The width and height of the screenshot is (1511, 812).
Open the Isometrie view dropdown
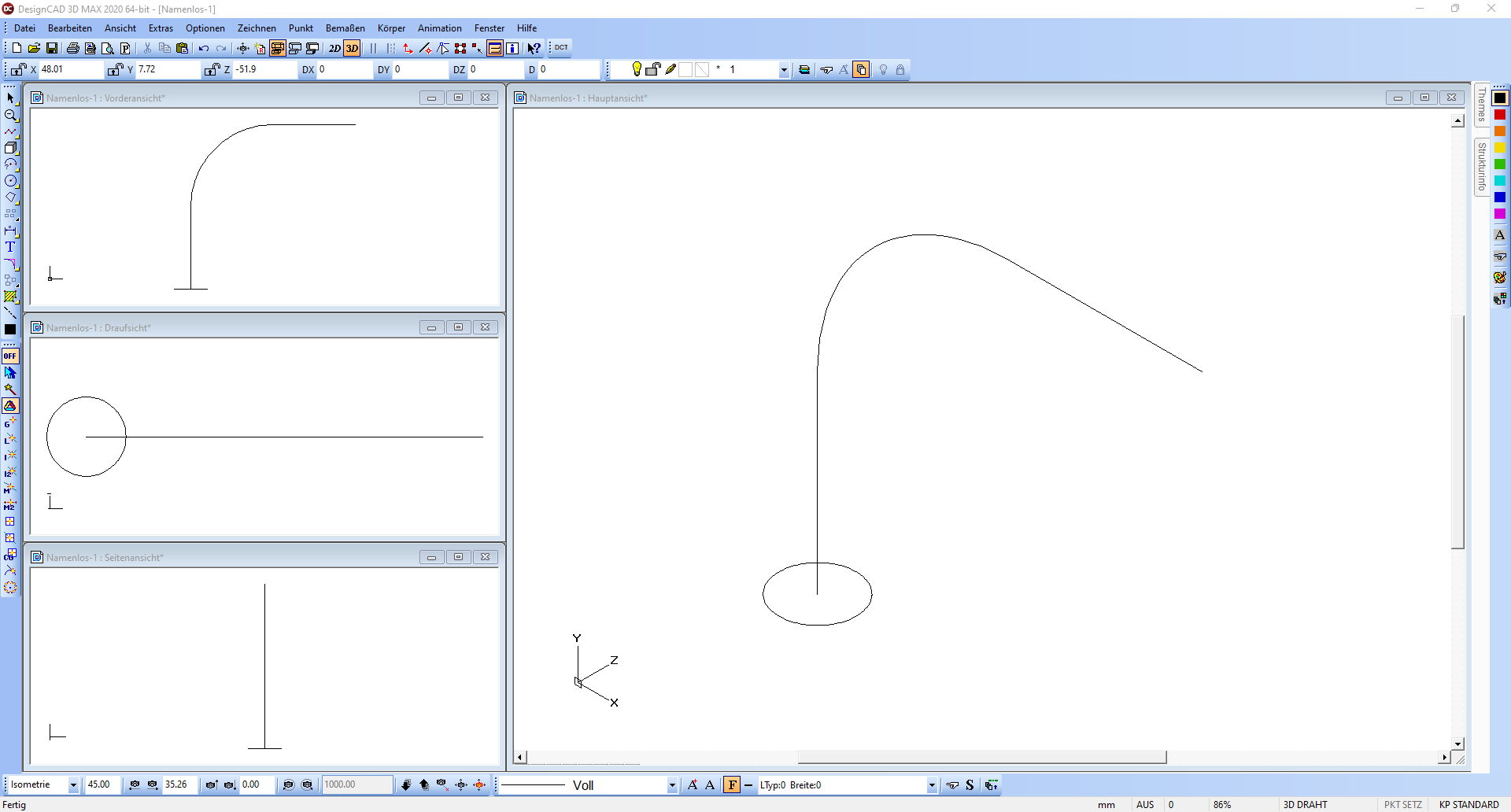(73, 784)
